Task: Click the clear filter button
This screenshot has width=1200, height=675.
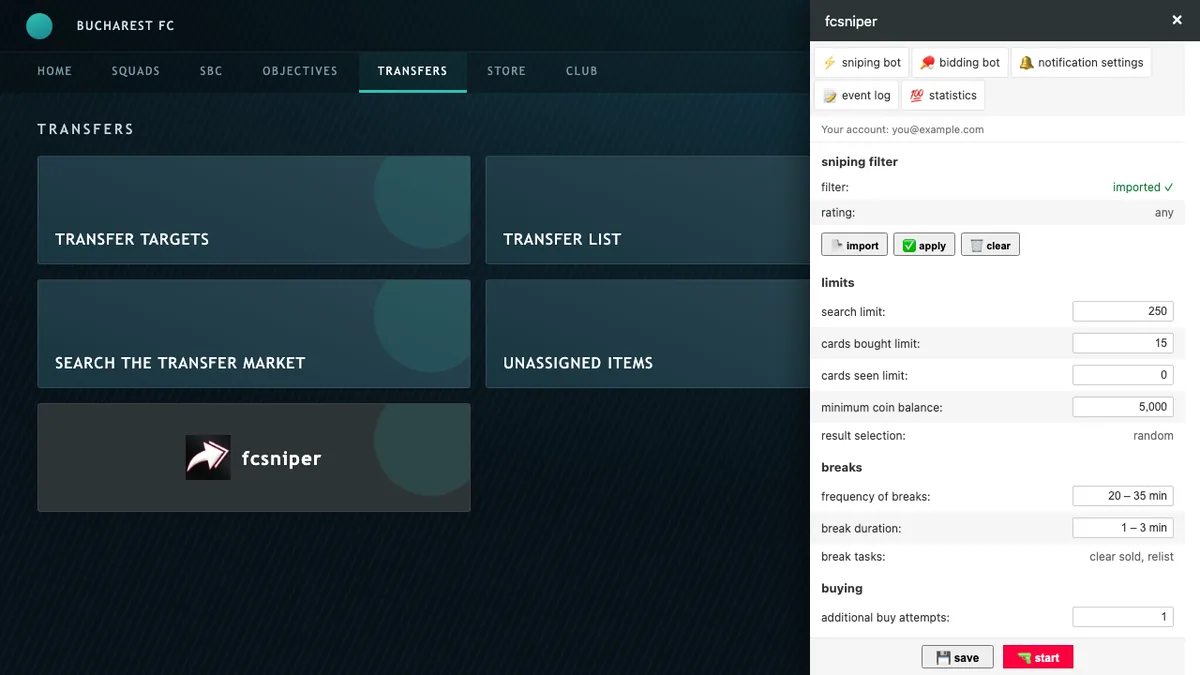Action: 990,245
